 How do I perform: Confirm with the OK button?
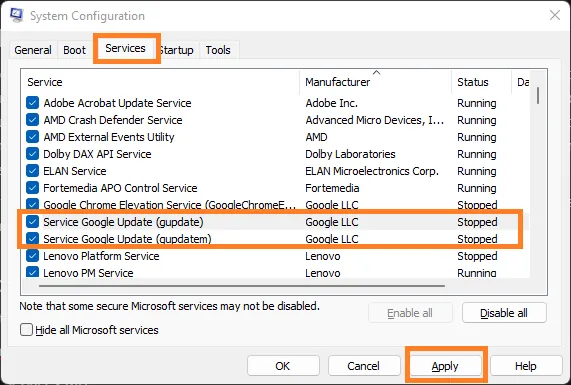[283, 366]
